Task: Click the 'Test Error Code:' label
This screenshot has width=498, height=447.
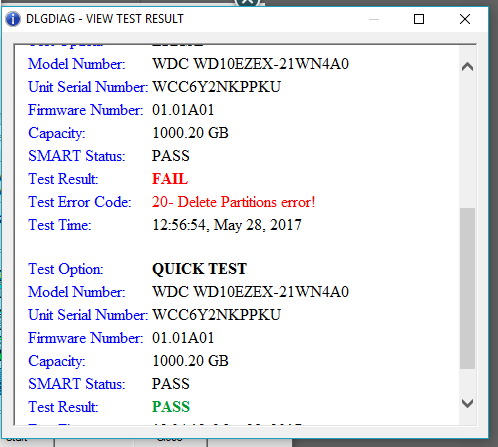Action: coord(80,202)
